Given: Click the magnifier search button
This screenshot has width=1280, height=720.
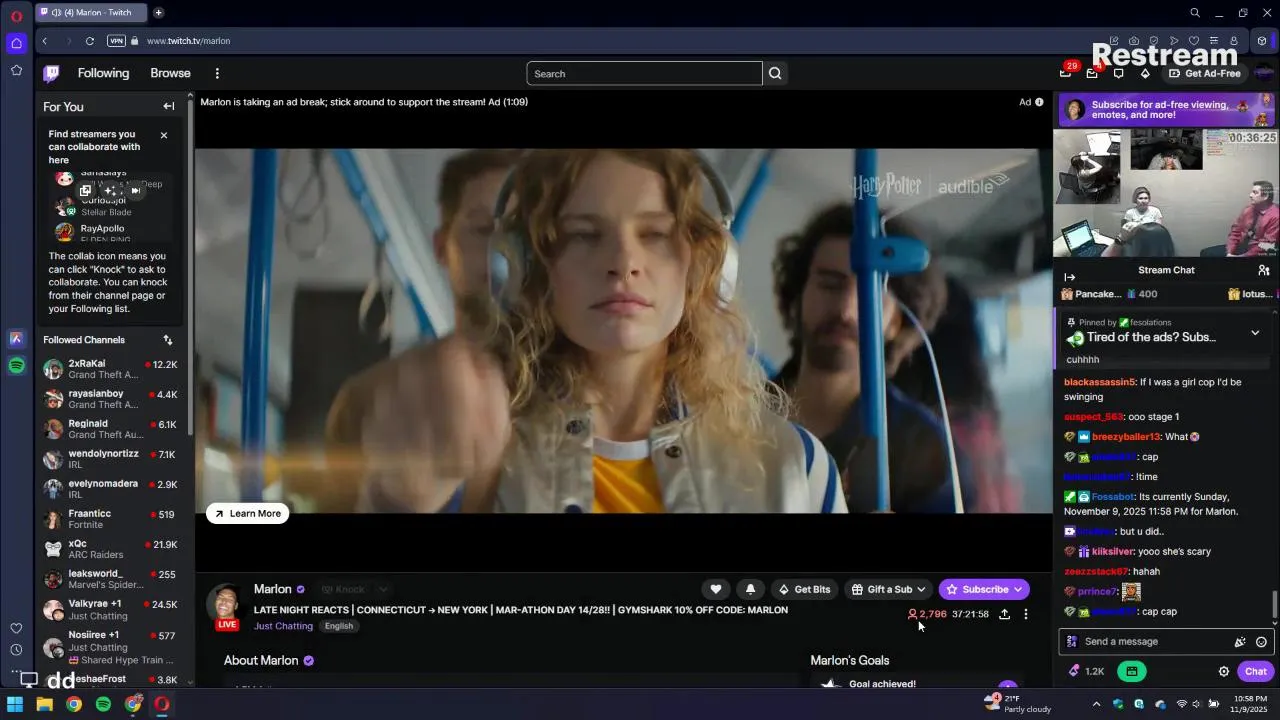Looking at the screenshot, I should 775,74.
